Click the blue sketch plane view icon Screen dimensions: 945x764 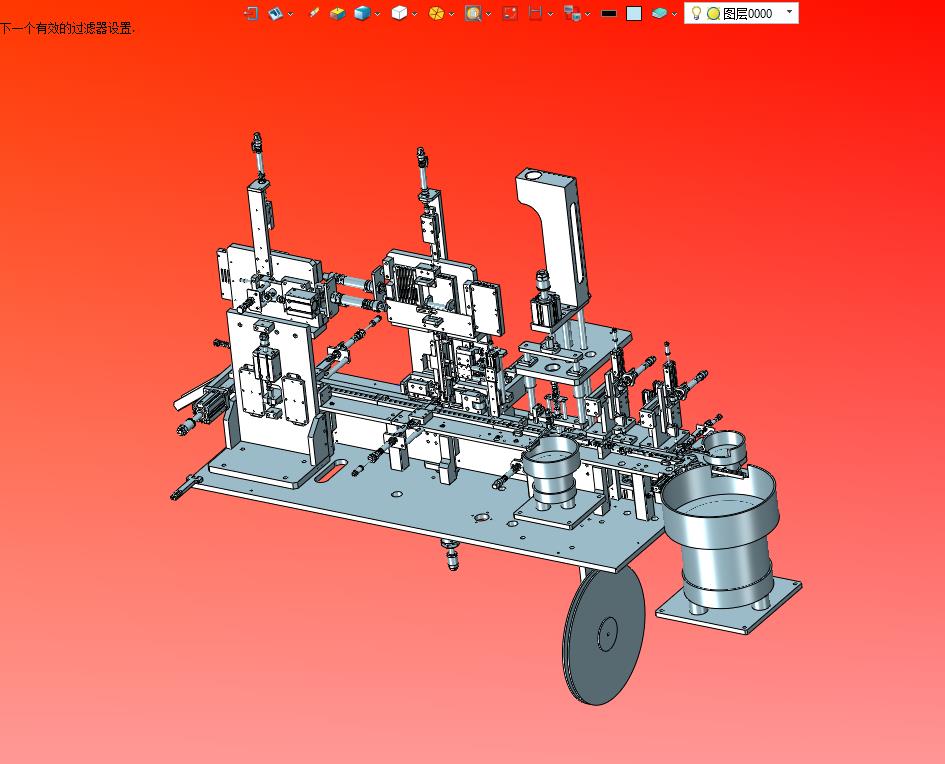pyautogui.click(x=275, y=13)
